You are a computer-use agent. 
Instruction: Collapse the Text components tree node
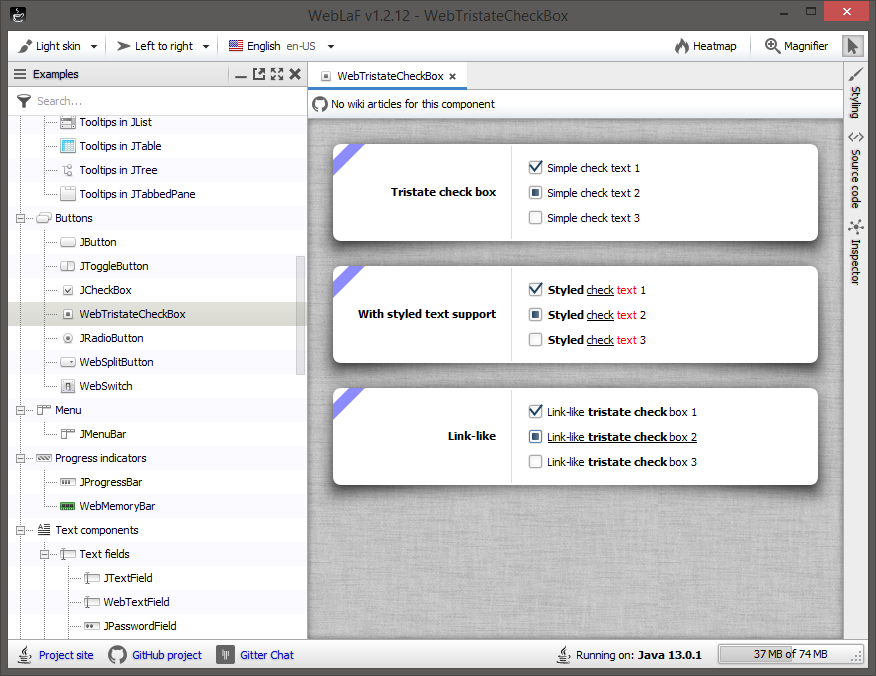pos(20,531)
